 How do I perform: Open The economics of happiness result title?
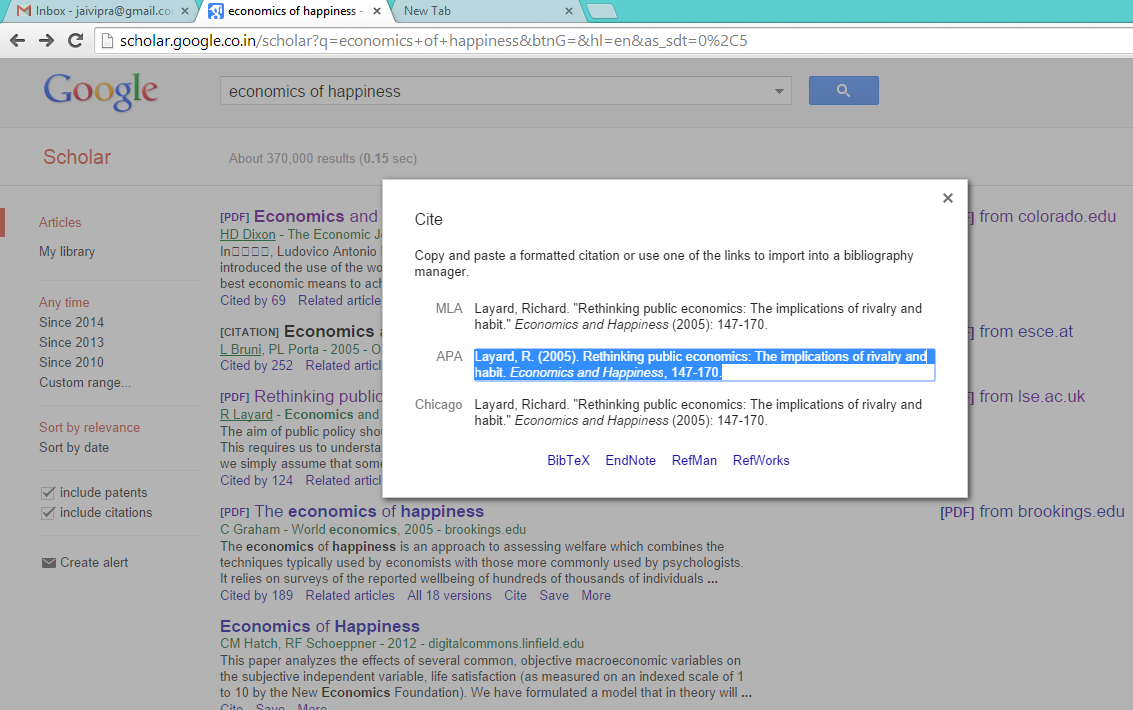(x=369, y=511)
